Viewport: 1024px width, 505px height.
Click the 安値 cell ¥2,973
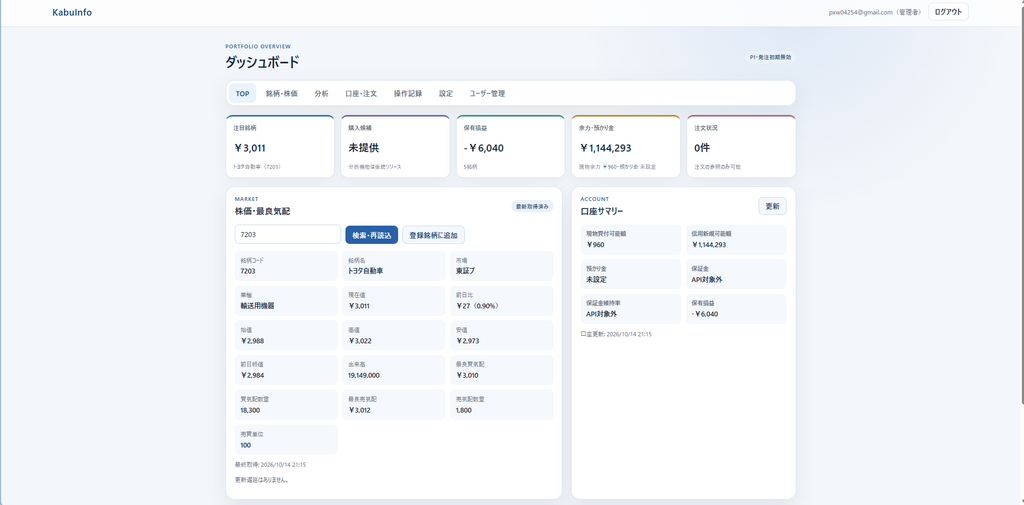click(x=502, y=335)
